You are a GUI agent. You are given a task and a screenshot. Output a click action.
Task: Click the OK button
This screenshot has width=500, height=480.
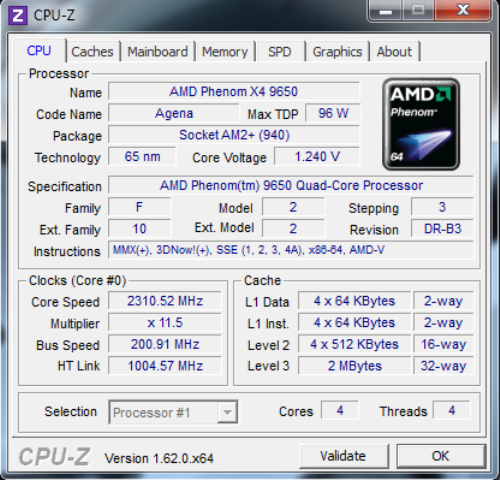pos(440,456)
